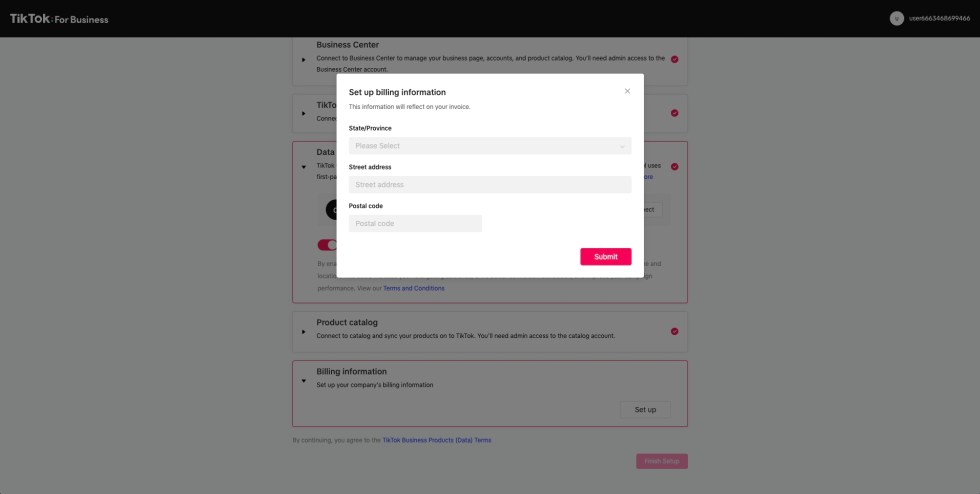Submit the billing information form
The width and height of the screenshot is (980, 494).
click(605, 257)
